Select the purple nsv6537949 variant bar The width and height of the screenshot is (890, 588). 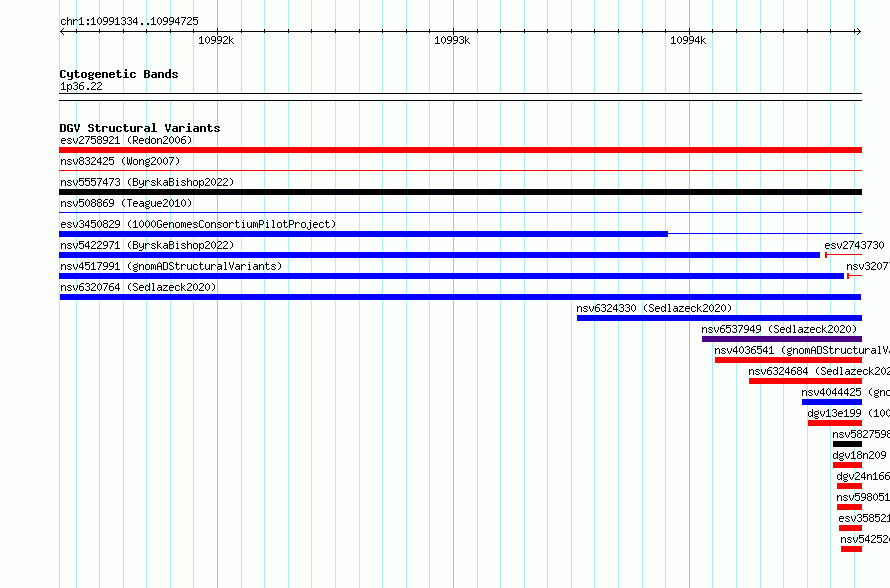coord(782,339)
